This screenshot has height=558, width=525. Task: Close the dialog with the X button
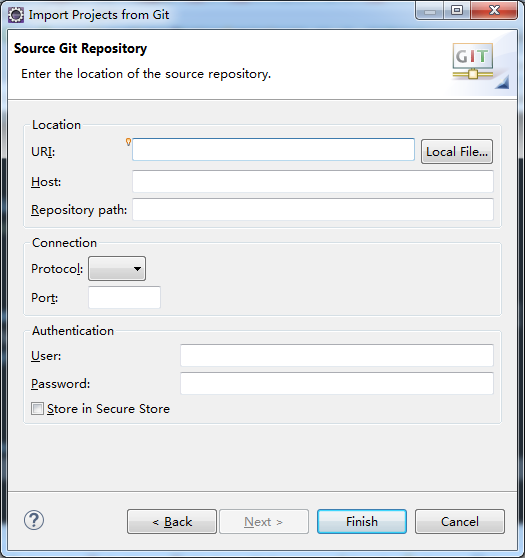click(494, 10)
